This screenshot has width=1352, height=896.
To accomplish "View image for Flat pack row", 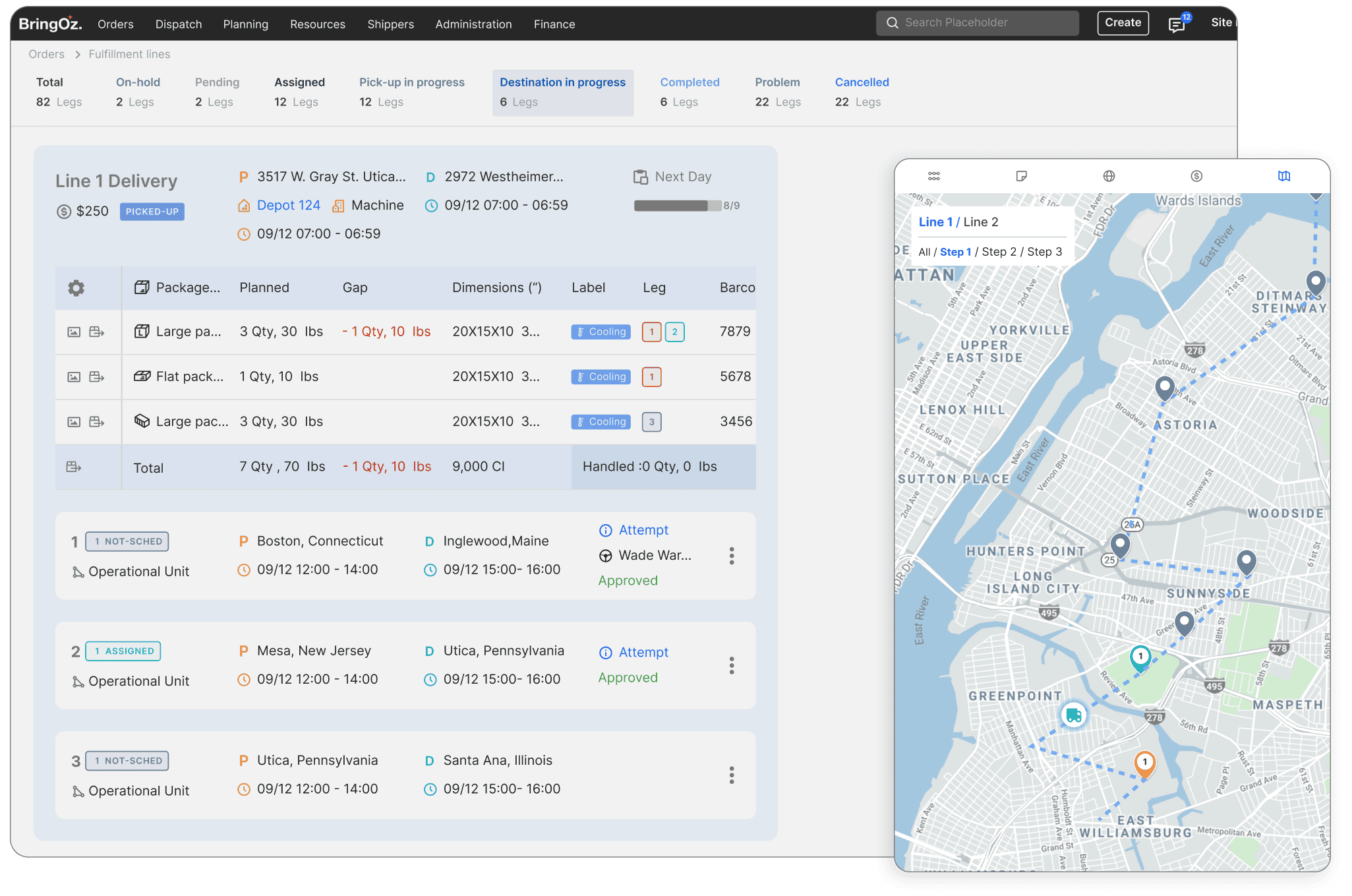I will click(74, 377).
